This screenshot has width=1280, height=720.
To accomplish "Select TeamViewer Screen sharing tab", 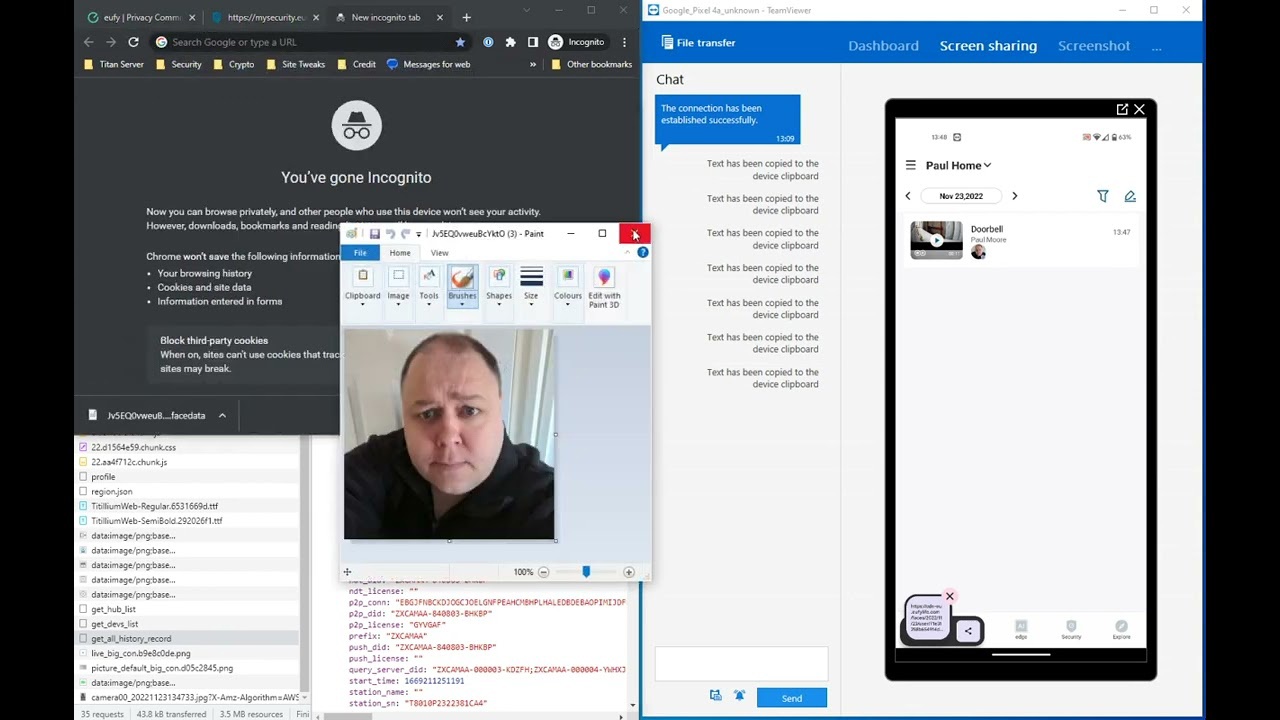I will click(x=988, y=46).
